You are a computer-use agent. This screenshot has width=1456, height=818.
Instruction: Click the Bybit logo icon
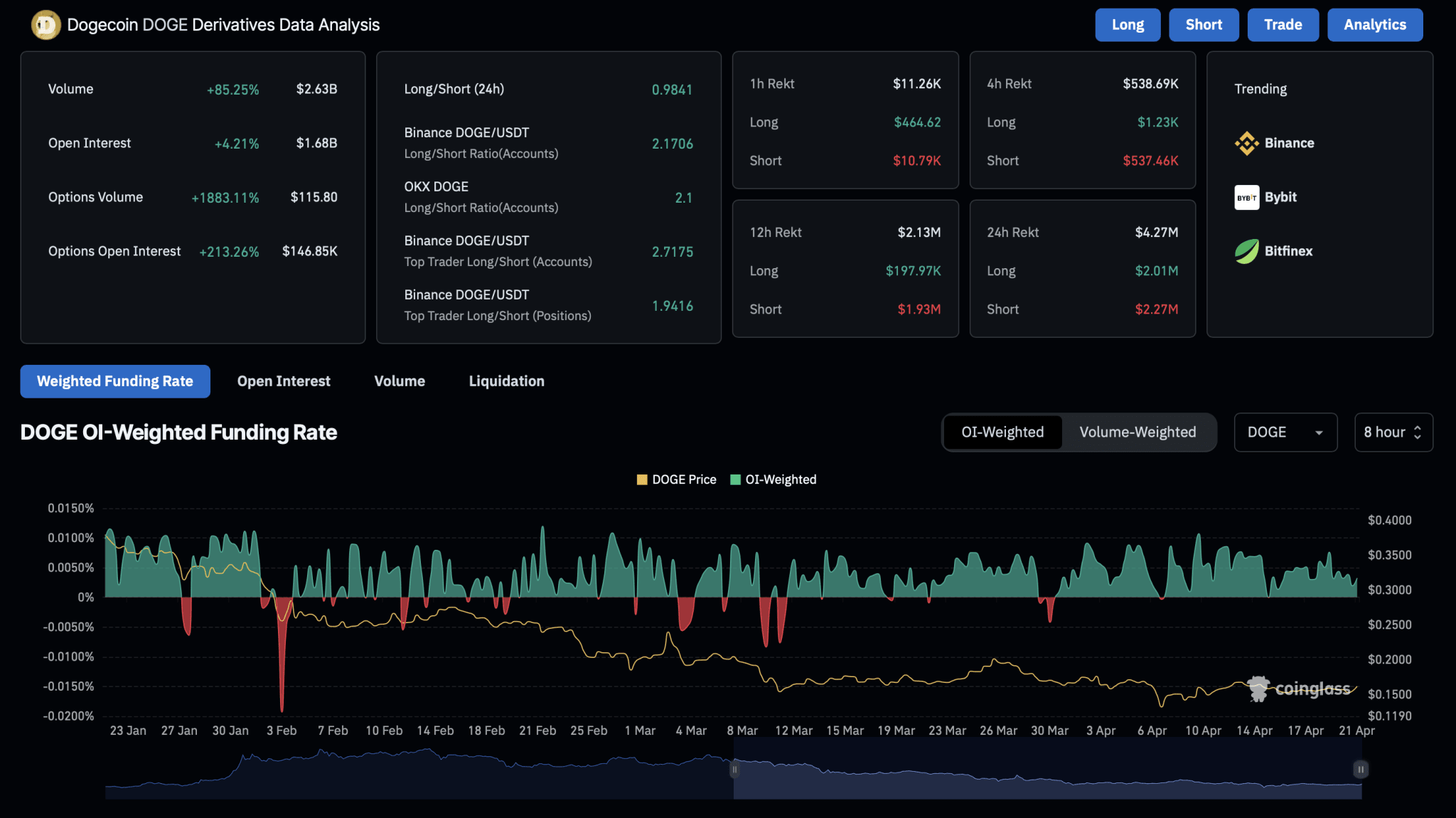pos(1246,197)
